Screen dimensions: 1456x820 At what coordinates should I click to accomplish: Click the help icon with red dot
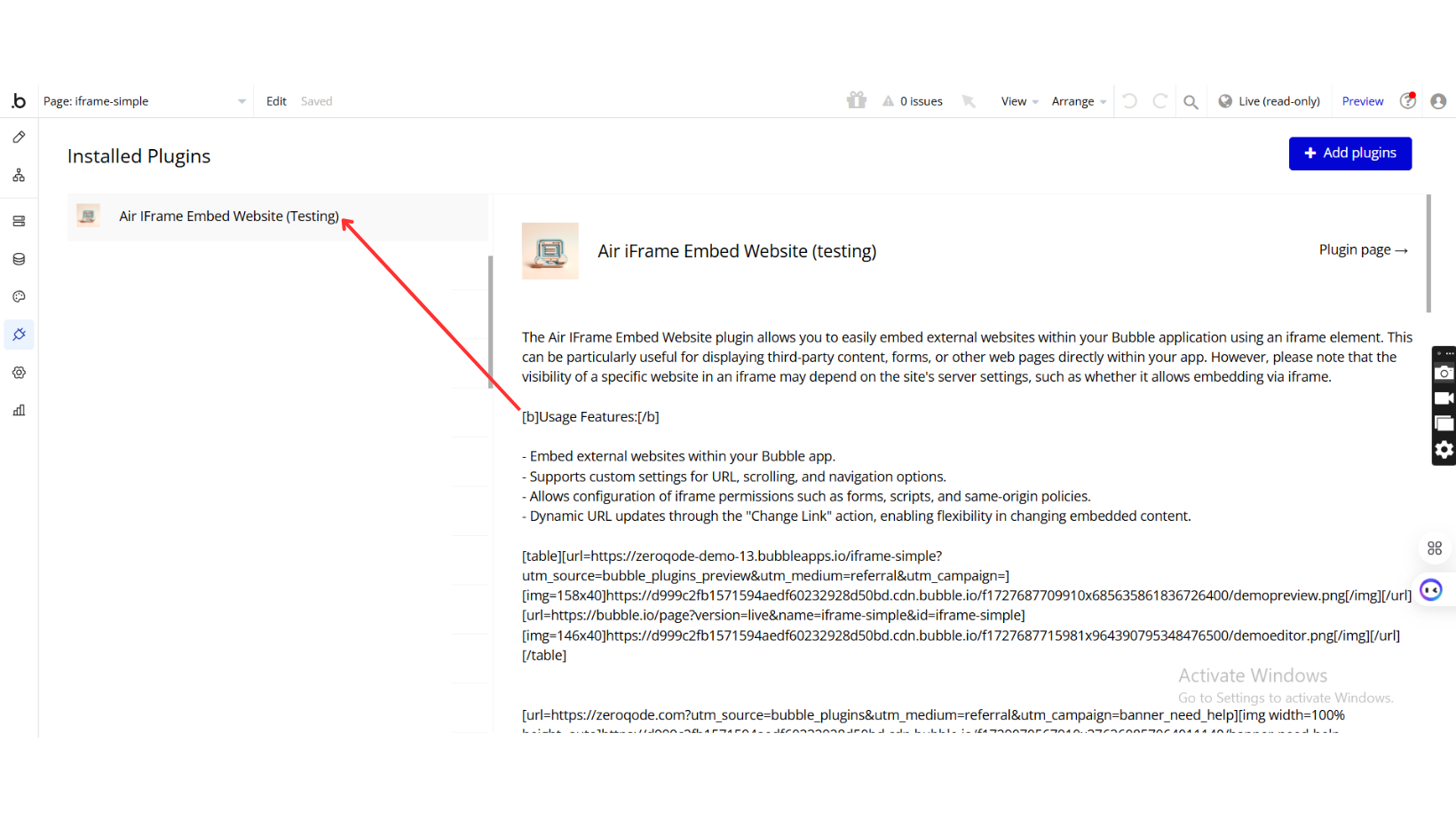coord(1408,100)
